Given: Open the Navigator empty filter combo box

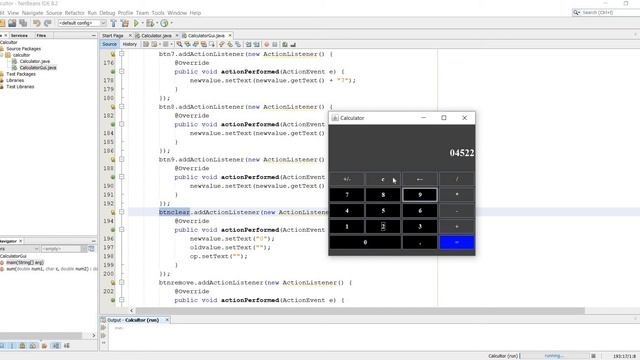Looking at the screenshot, I should click(64, 249).
